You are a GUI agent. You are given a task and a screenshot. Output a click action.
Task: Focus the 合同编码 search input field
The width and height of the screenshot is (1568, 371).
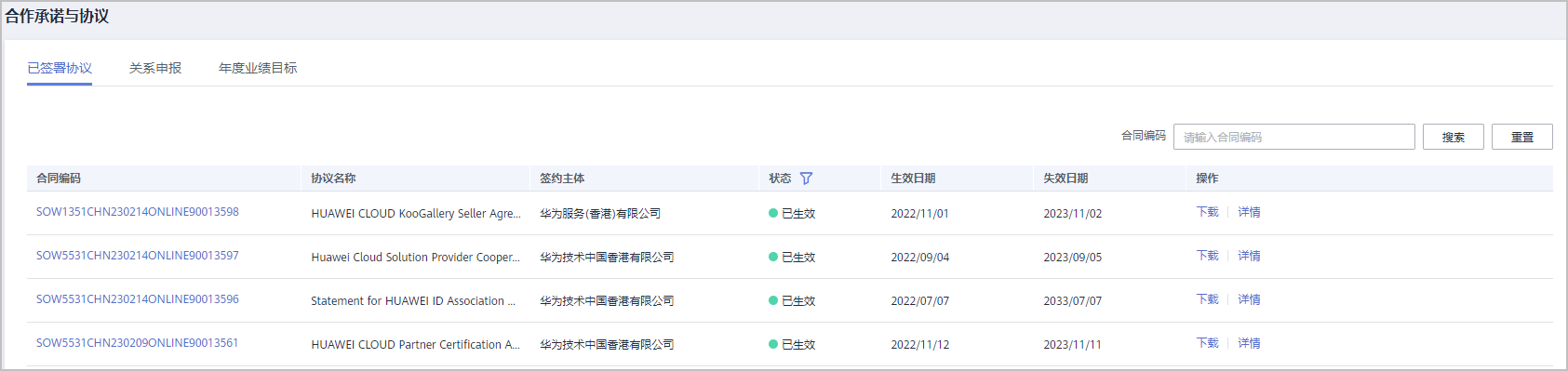click(1293, 137)
